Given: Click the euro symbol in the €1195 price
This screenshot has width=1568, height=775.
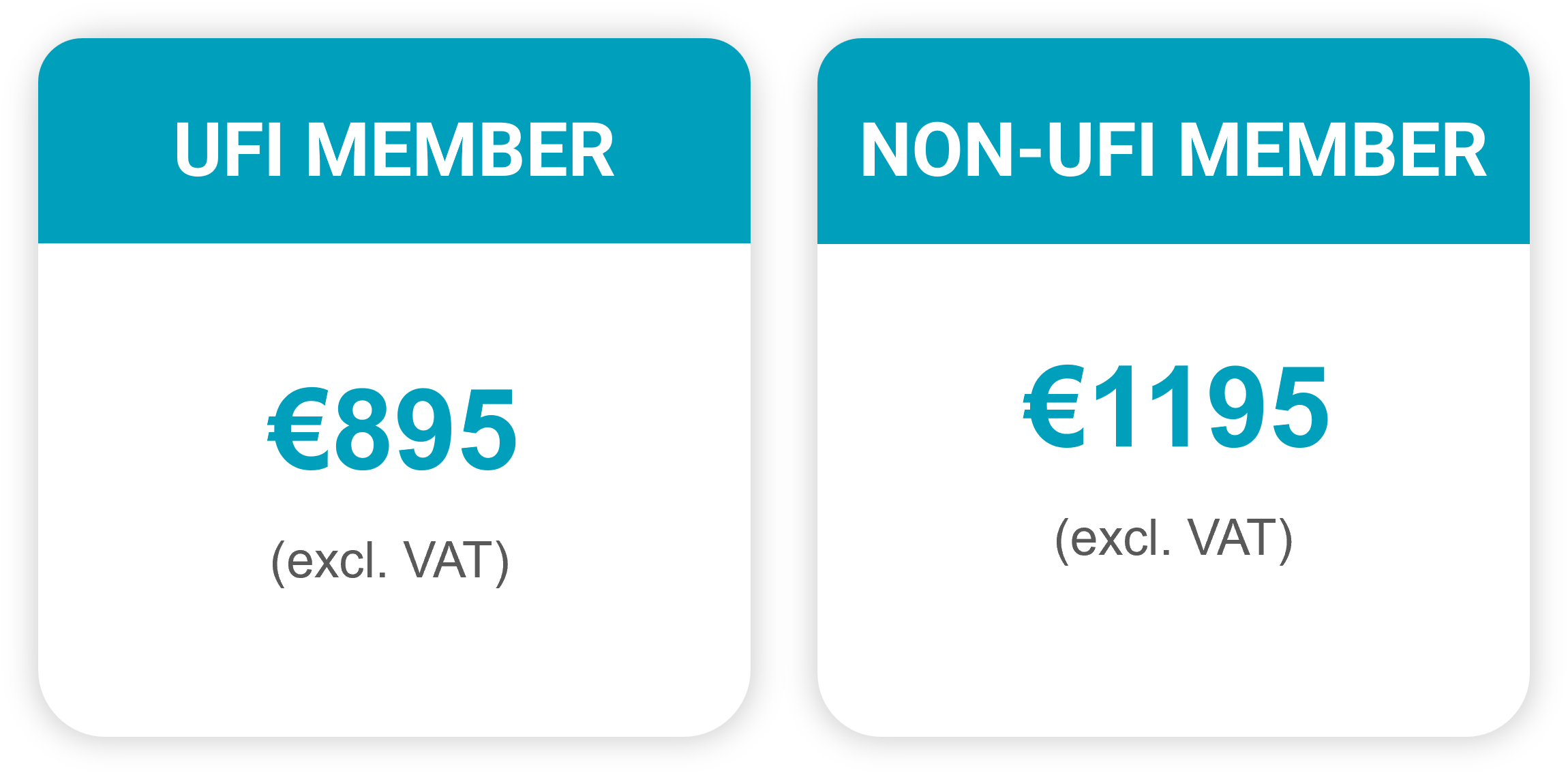Looking at the screenshot, I should 1053,407.
